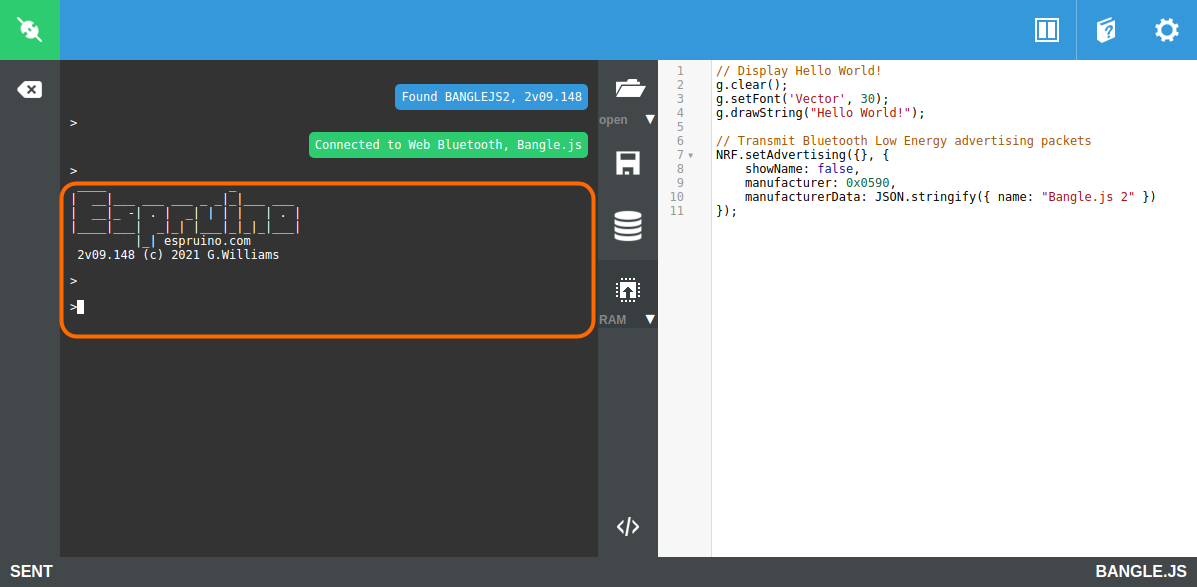The image size is (1197, 587).
Task: Click the g.setFont('Vector', 30) line
Action: 802,98
